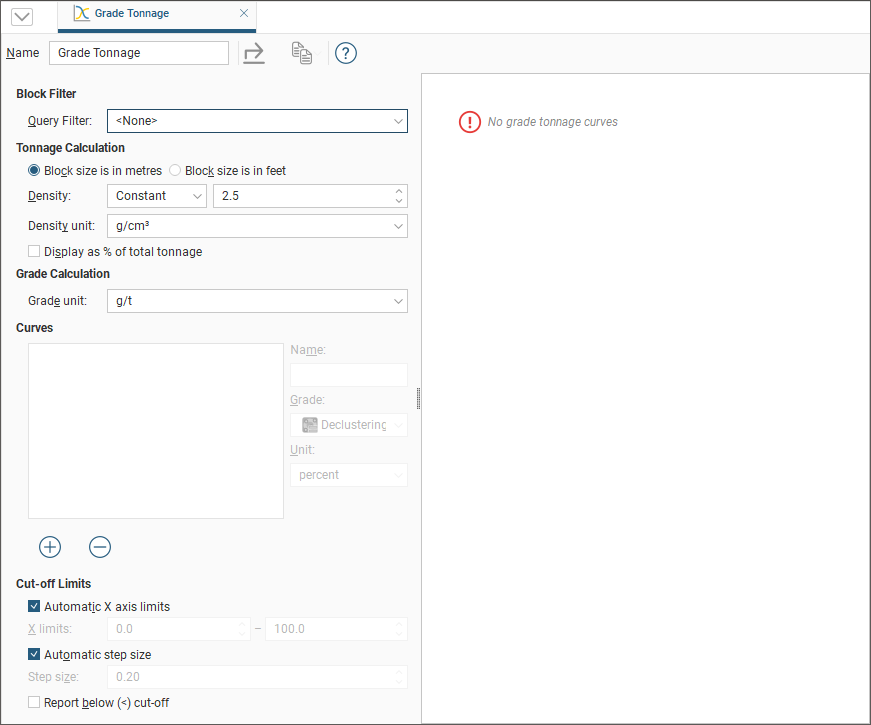
Task: Expand the Density unit dropdown
Action: click(257, 226)
